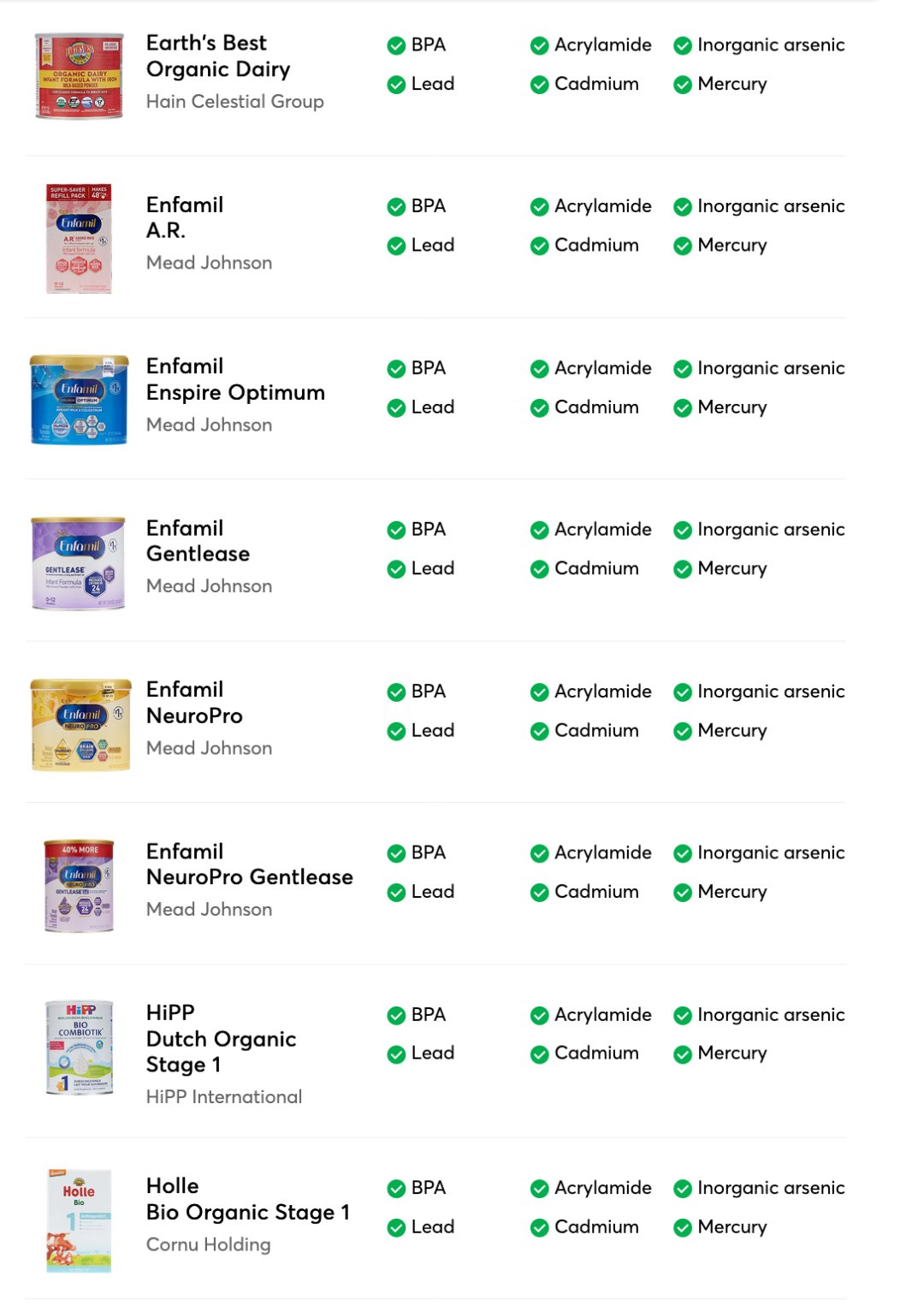Click the HiPP International manufacturer label

[x=223, y=1097]
